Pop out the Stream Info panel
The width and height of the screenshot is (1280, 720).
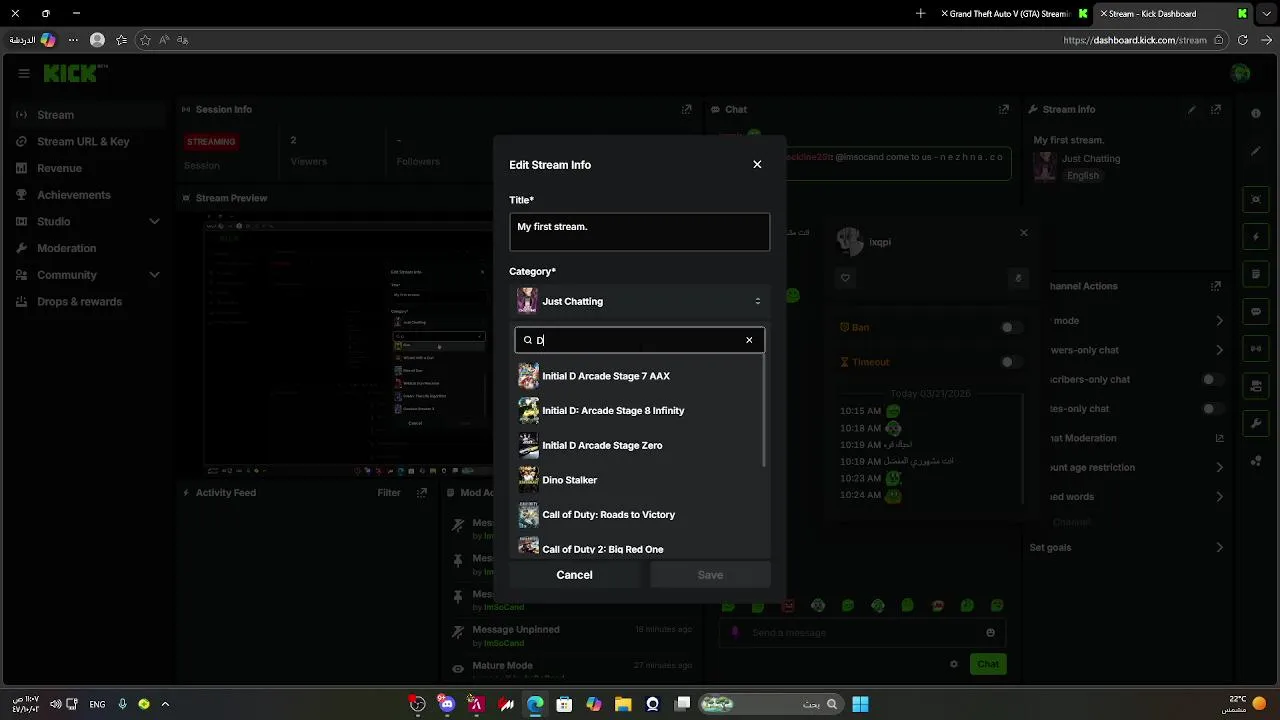(x=1216, y=109)
